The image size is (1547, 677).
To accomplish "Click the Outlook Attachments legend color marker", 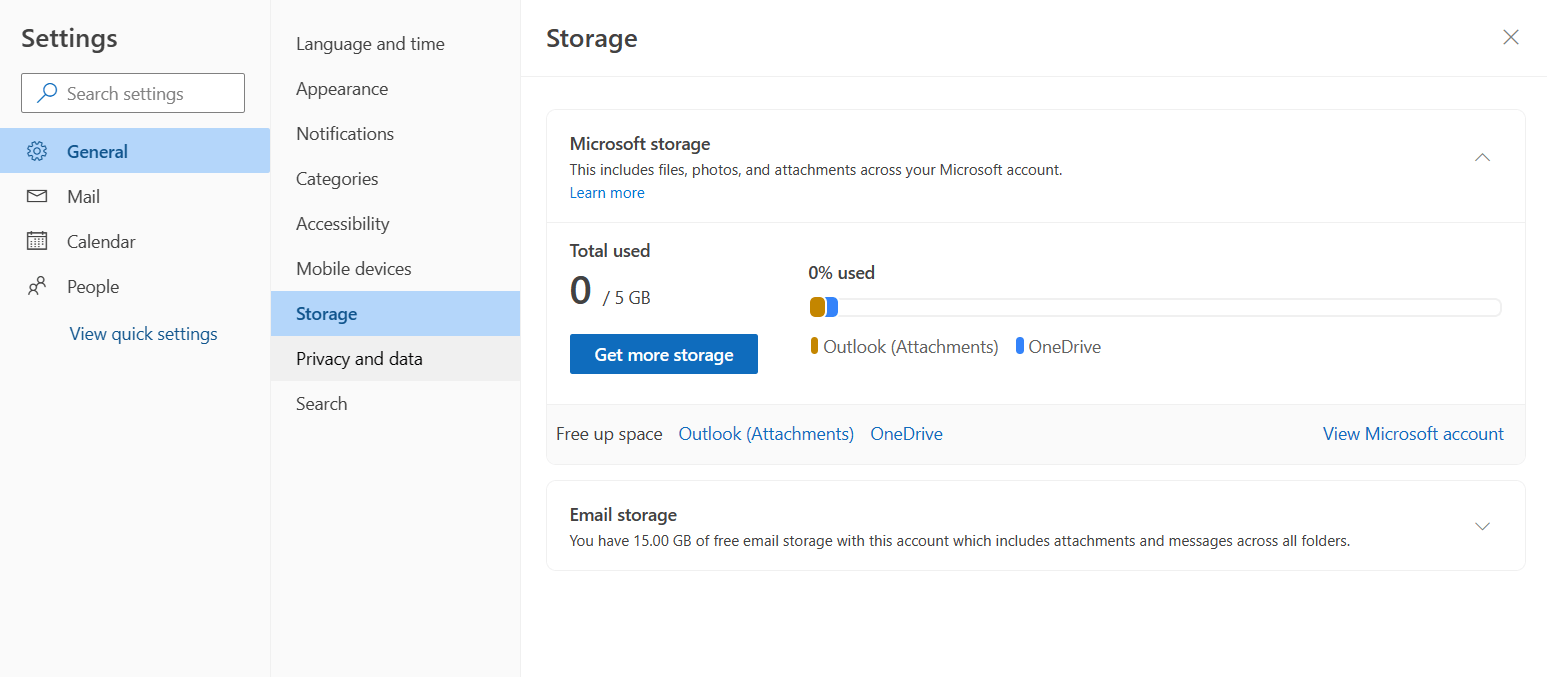I will [815, 347].
